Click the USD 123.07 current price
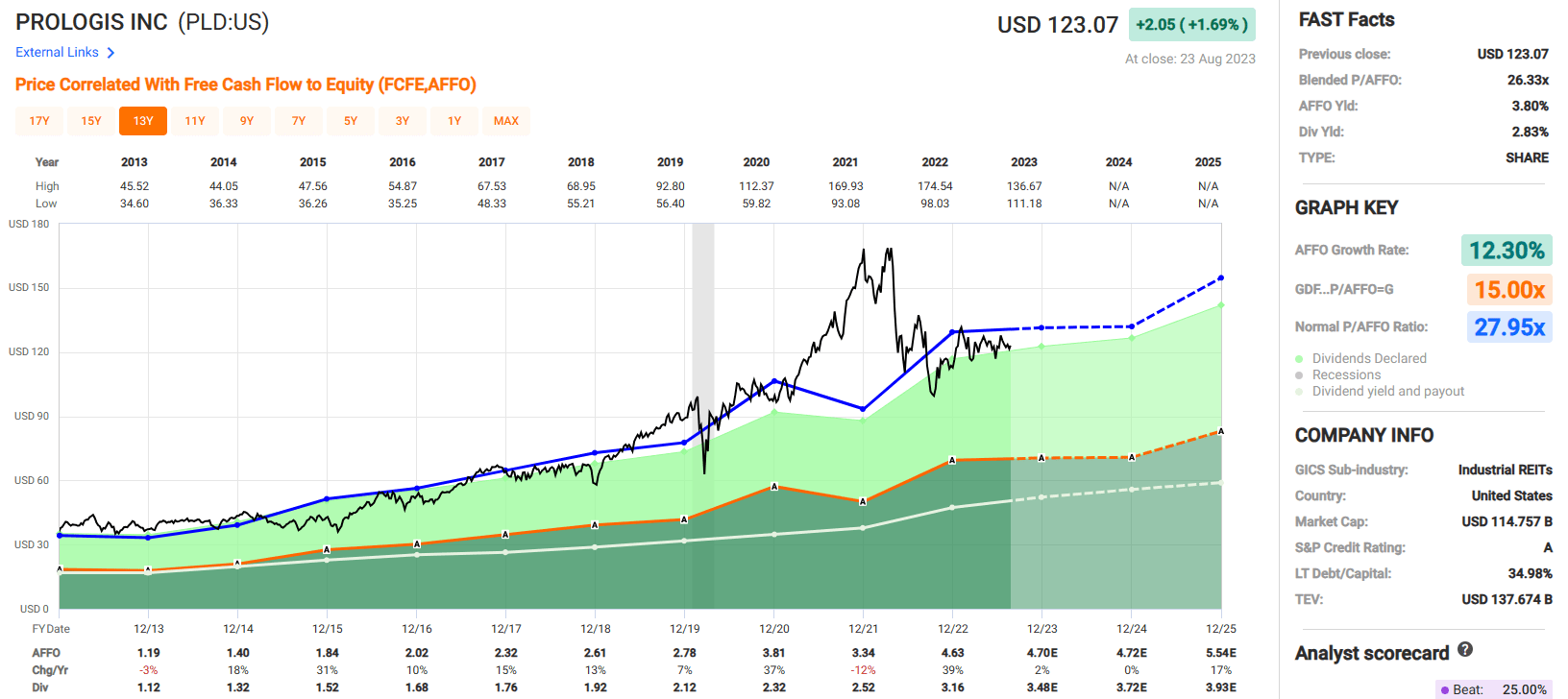 (1058, 25)
